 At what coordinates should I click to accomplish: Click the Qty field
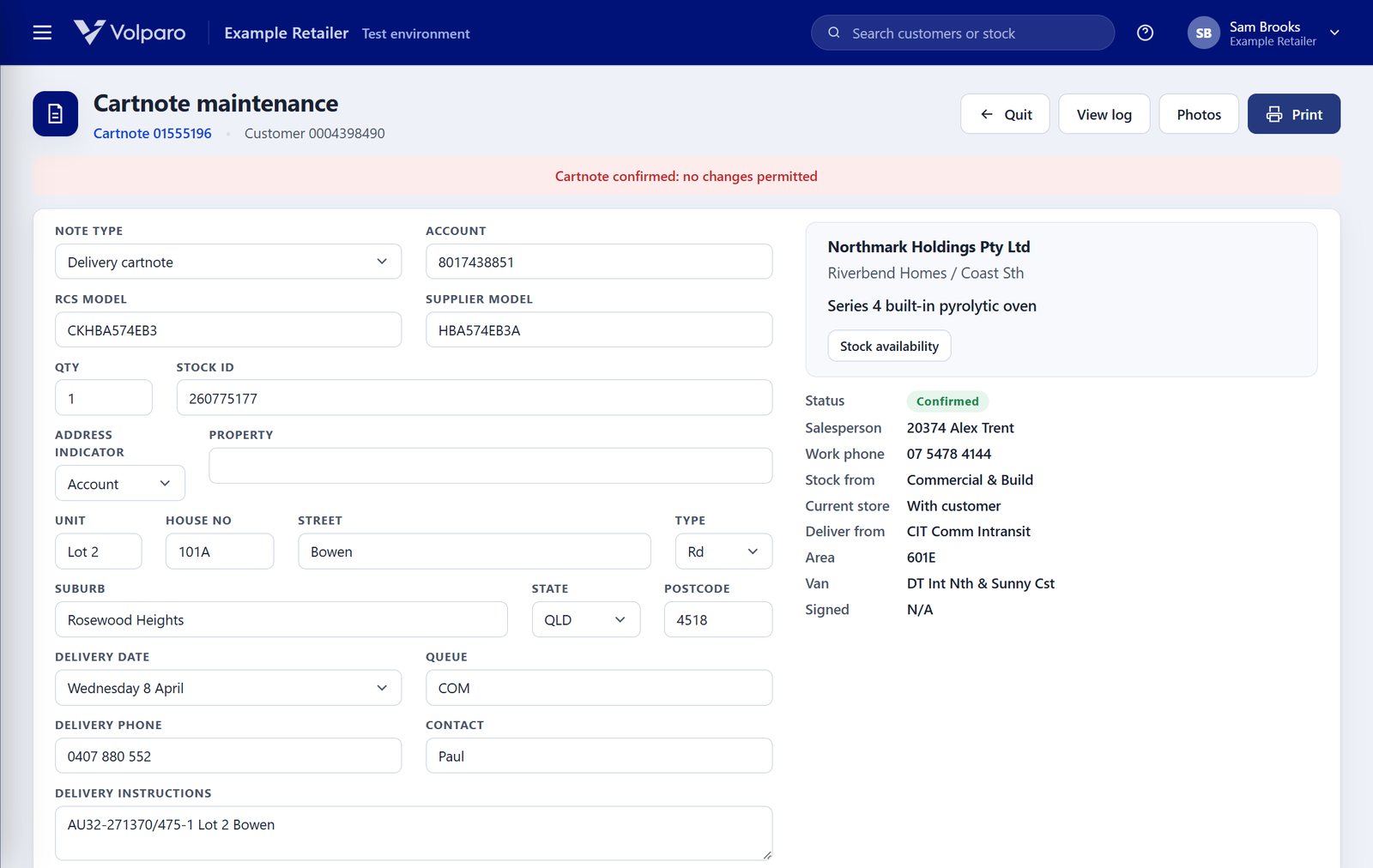click(x=104, y=398)
